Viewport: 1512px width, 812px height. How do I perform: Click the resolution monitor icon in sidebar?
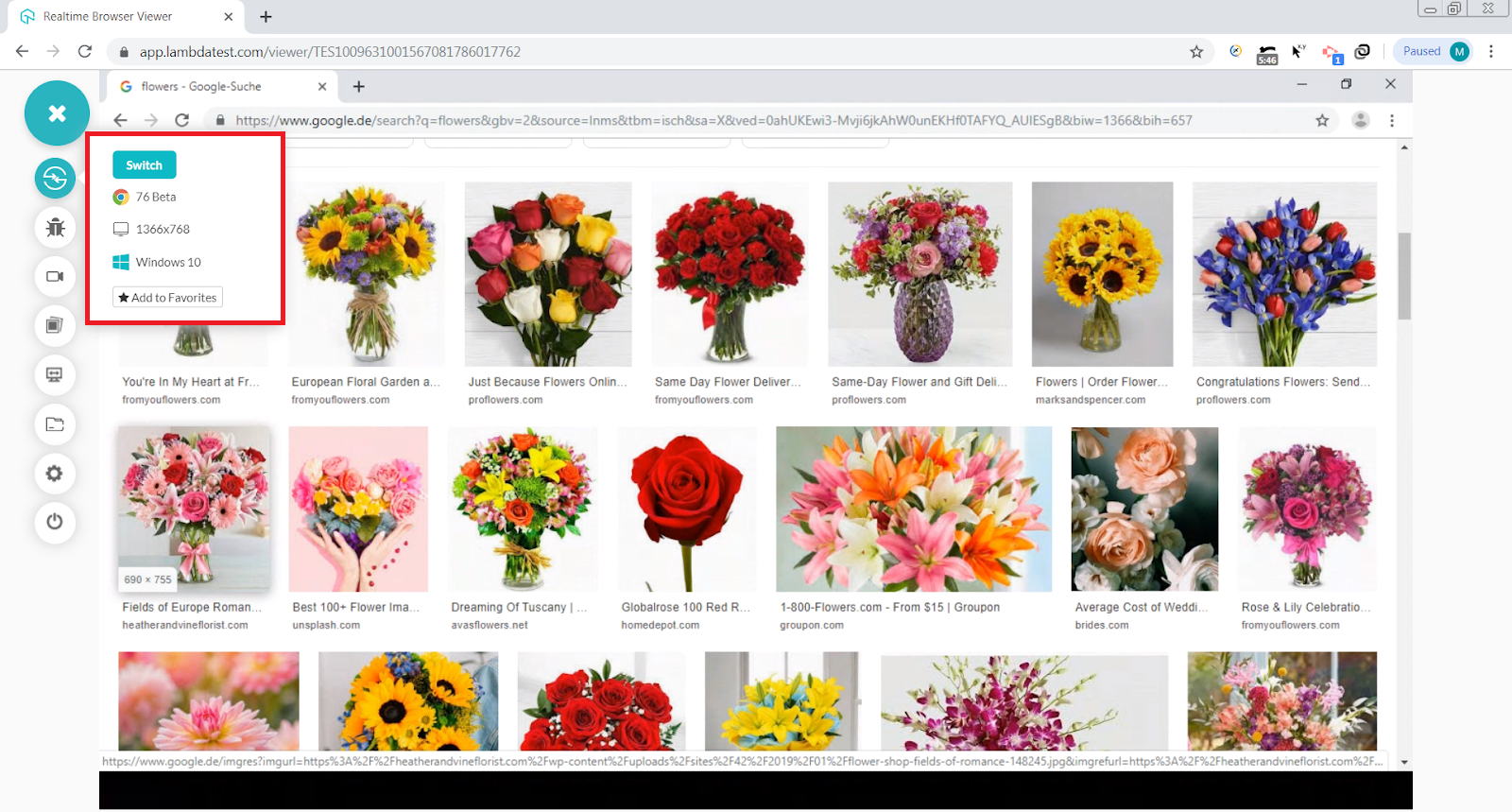pos(55,374)
